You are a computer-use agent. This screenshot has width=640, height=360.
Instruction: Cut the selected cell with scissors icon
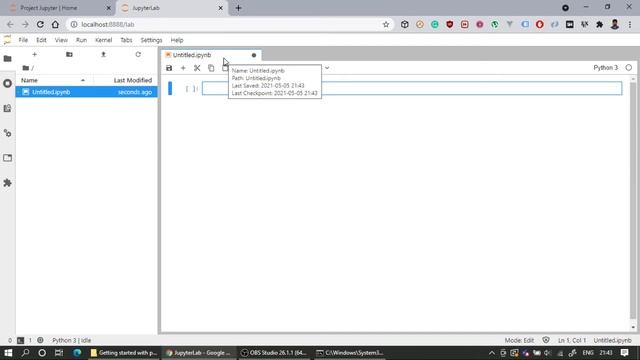197,68
